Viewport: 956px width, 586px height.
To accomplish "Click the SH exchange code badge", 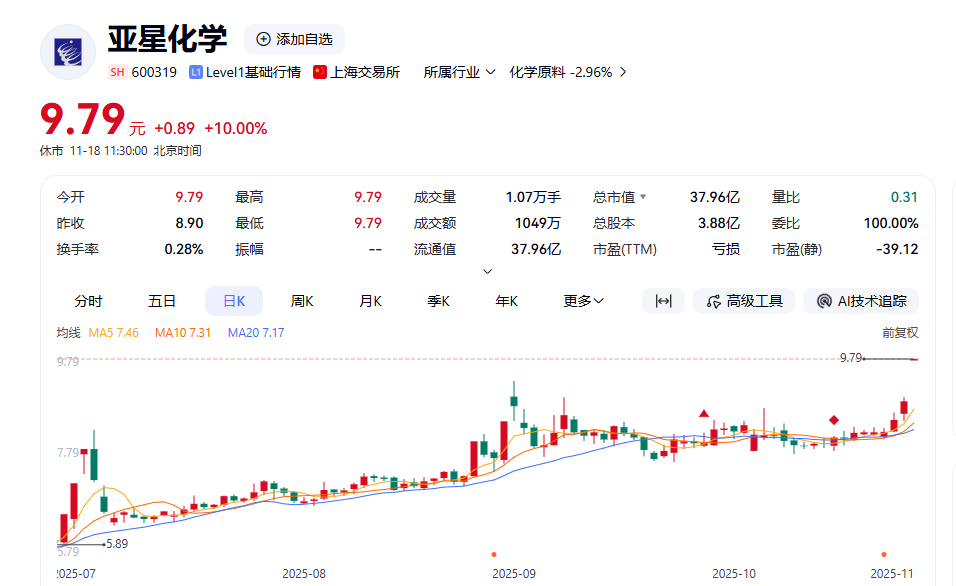I will 118,72.
